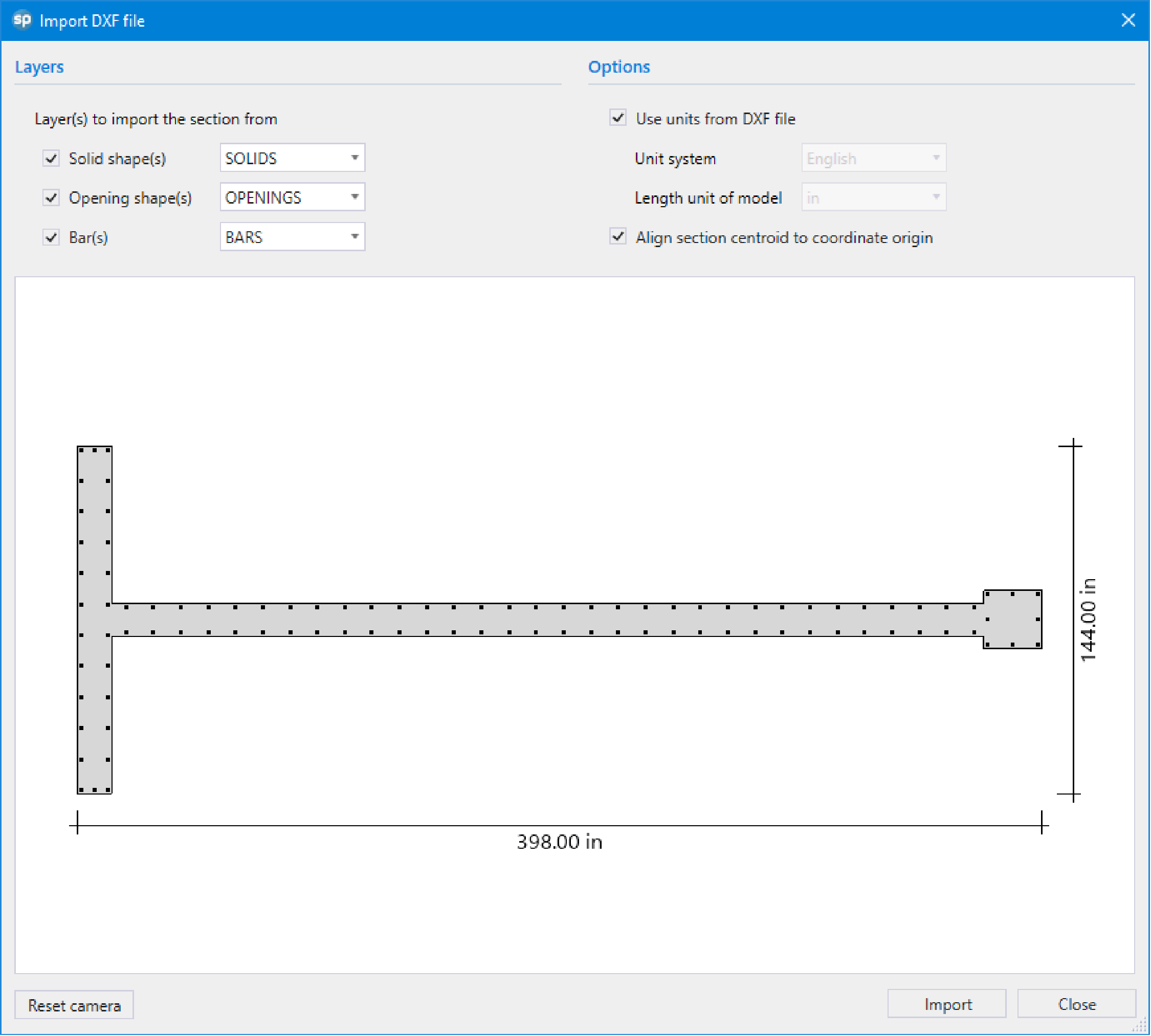Click the boundary element box at right end
Image resolution: width=1151 pixels, height=1036 pixels.
click(x=1013, y=620)
